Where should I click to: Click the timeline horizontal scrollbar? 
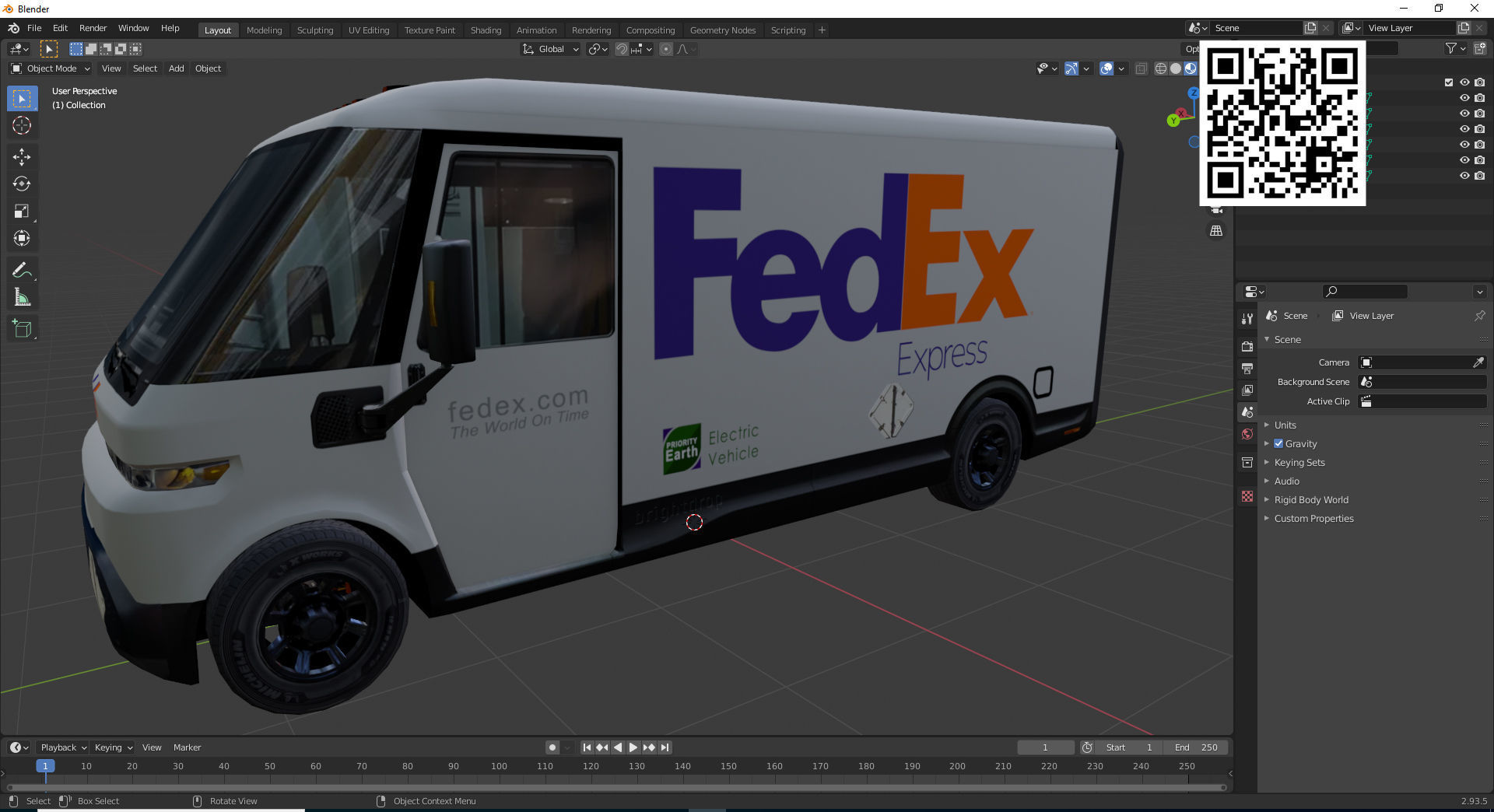(616, 787)
